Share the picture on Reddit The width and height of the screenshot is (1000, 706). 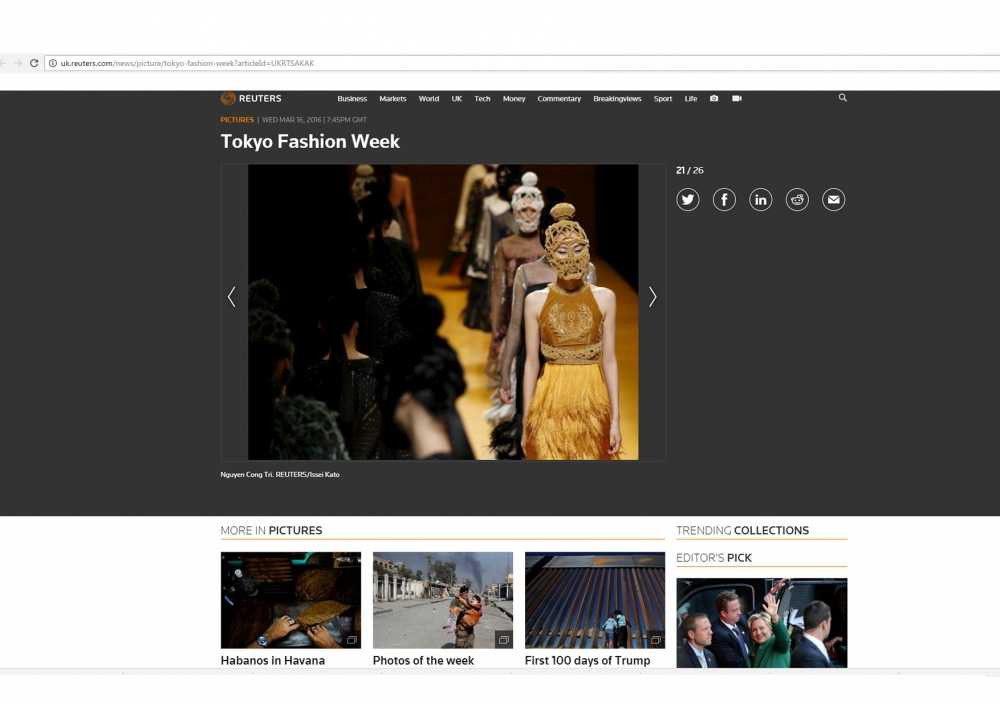pos(797,200)
